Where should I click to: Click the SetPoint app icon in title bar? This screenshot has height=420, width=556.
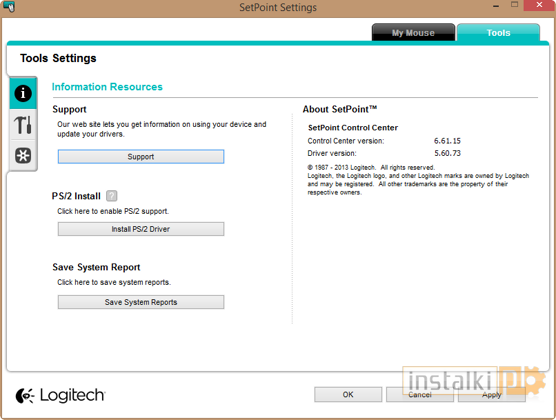click(9, 7)
